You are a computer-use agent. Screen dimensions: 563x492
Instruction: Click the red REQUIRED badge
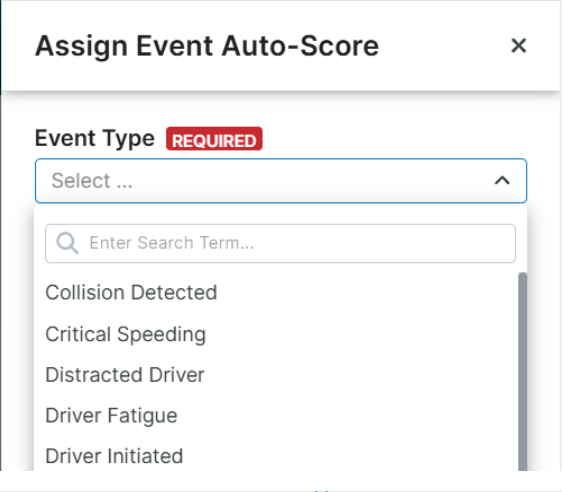coord(214,139)
